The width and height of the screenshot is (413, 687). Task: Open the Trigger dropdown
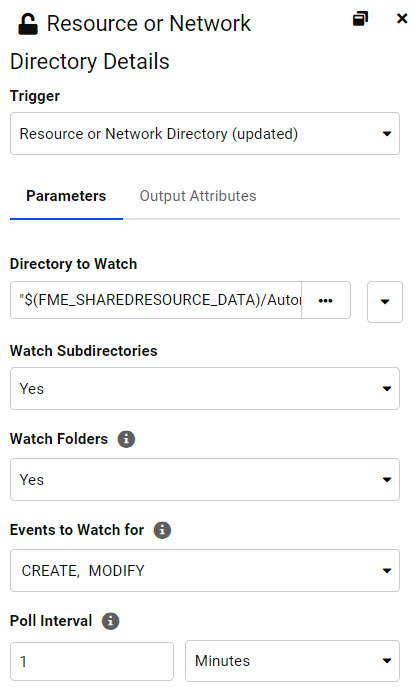[x=205, y=134]
